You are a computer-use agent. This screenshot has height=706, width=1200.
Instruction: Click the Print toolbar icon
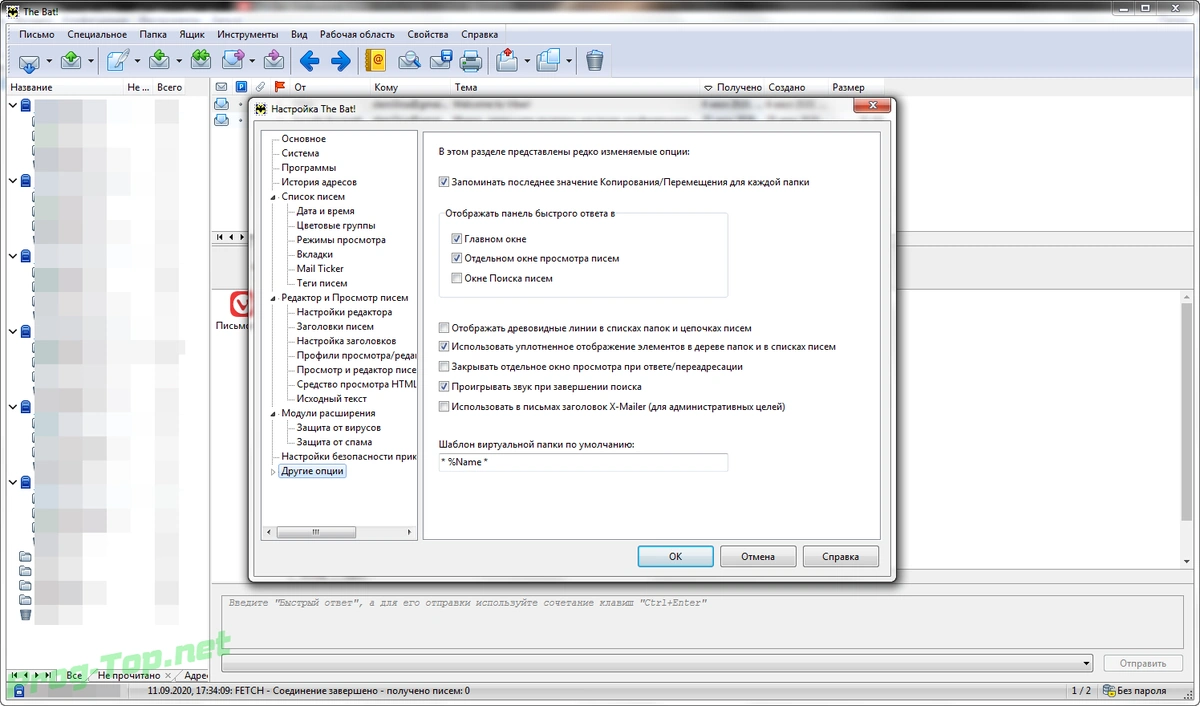pyautogui.click(x=471, y=62)
